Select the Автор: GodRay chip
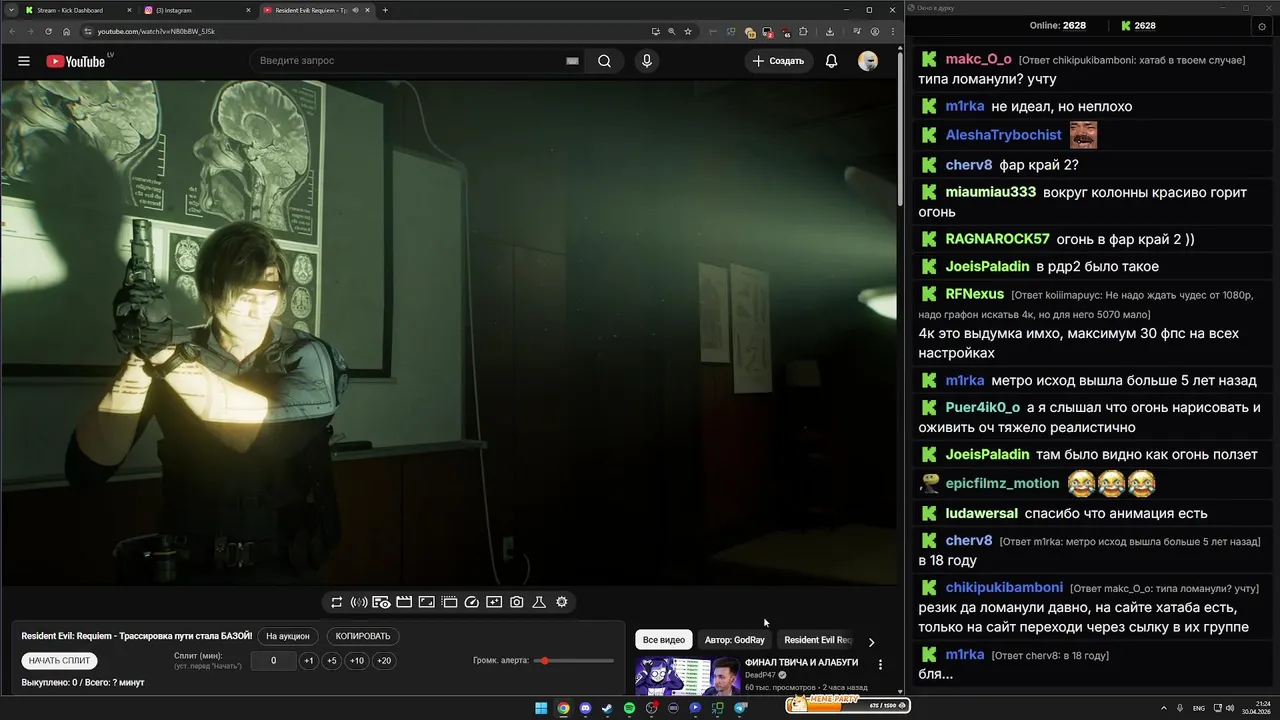Image resolution: width=1280 pixels, height=720 pixels. click(735, 640)
